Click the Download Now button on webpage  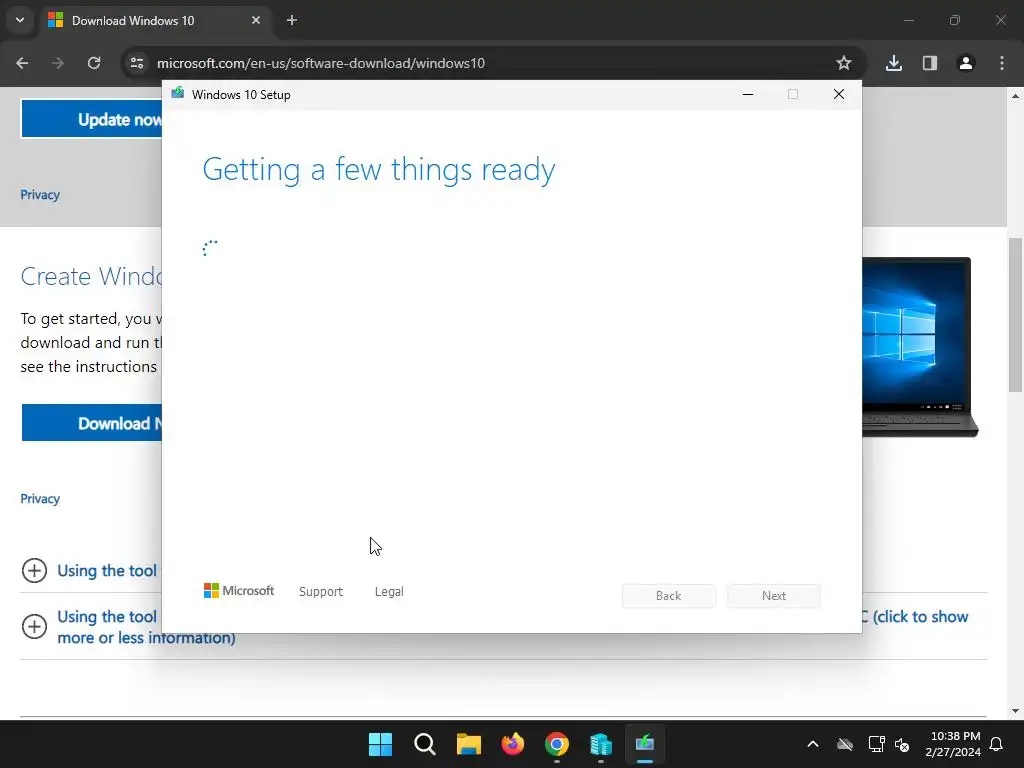91,423
